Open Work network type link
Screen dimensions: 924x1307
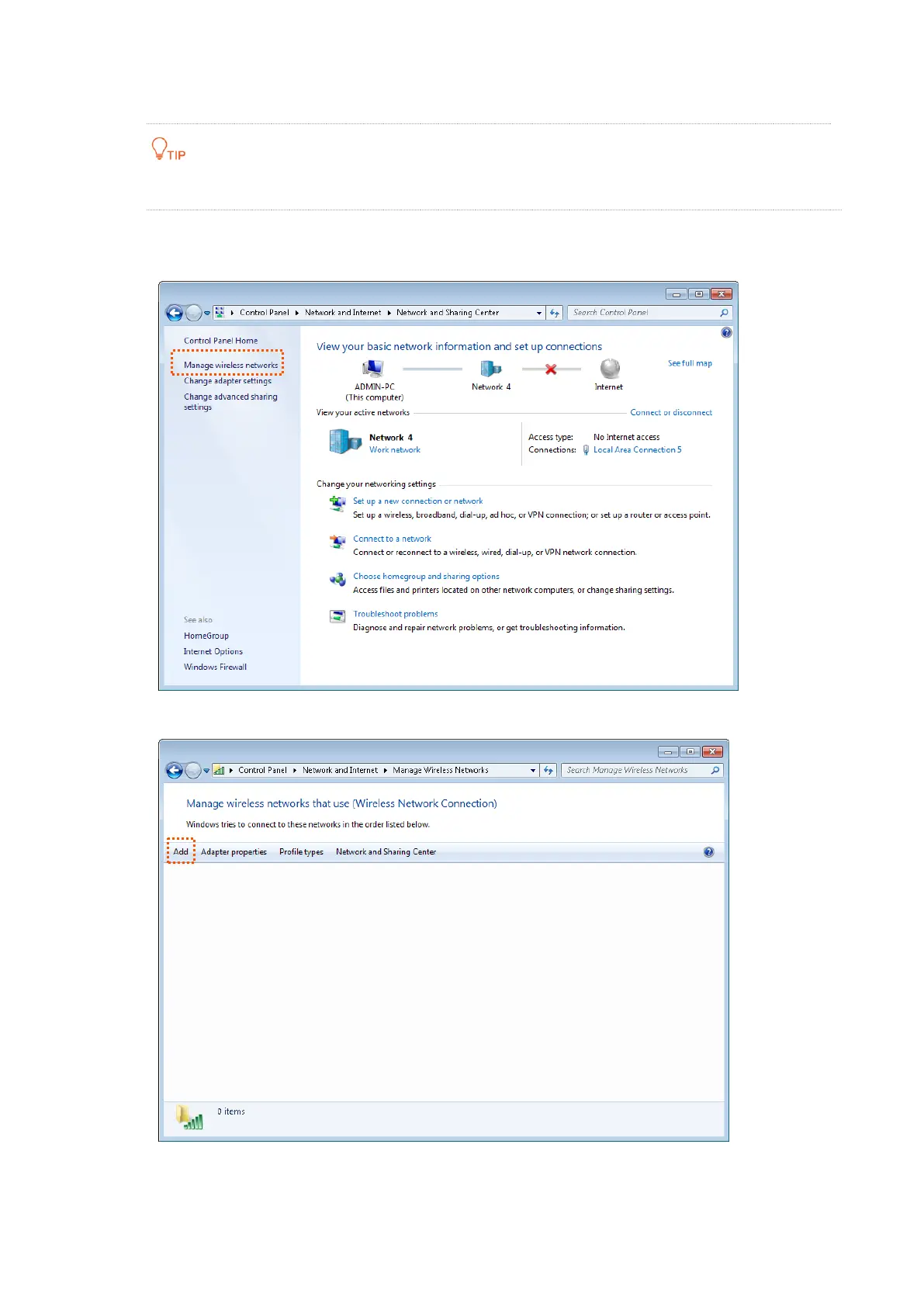395,450
